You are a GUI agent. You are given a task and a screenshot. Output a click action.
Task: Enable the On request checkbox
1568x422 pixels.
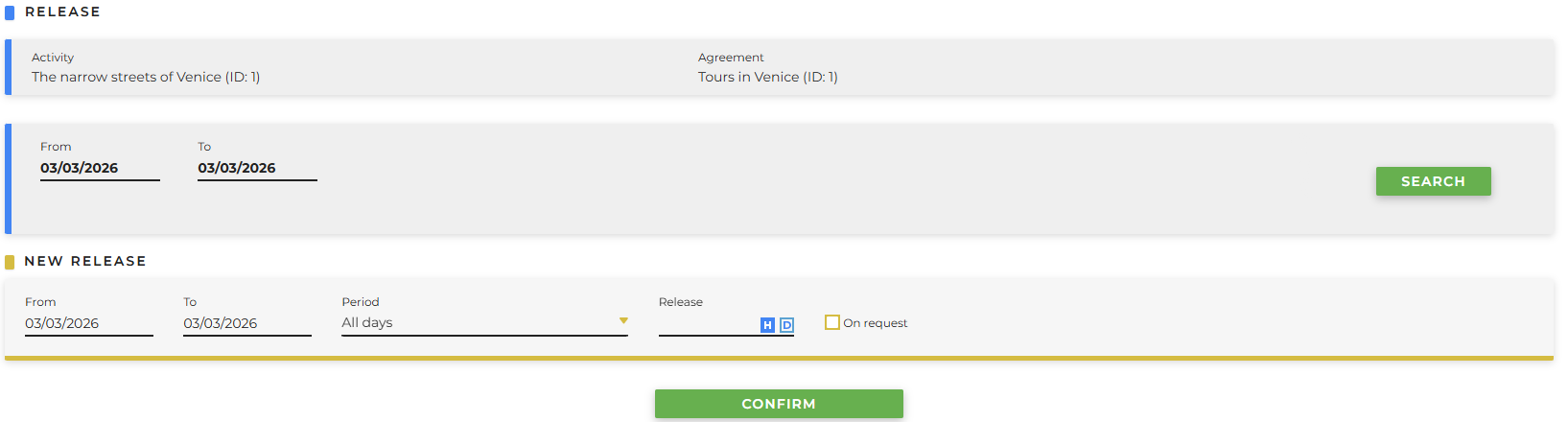832,322
